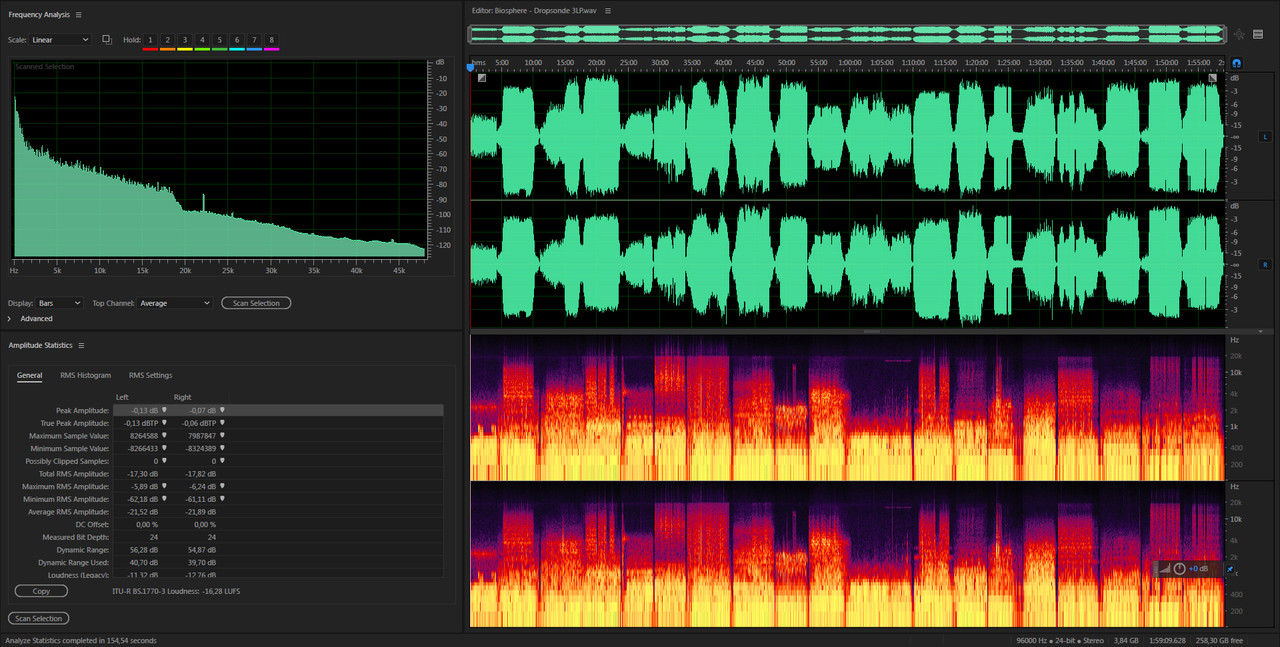Click the DC Offset left value 0,00 %
The width and height of the screenshot is (1280, 647).
[147, 524]
